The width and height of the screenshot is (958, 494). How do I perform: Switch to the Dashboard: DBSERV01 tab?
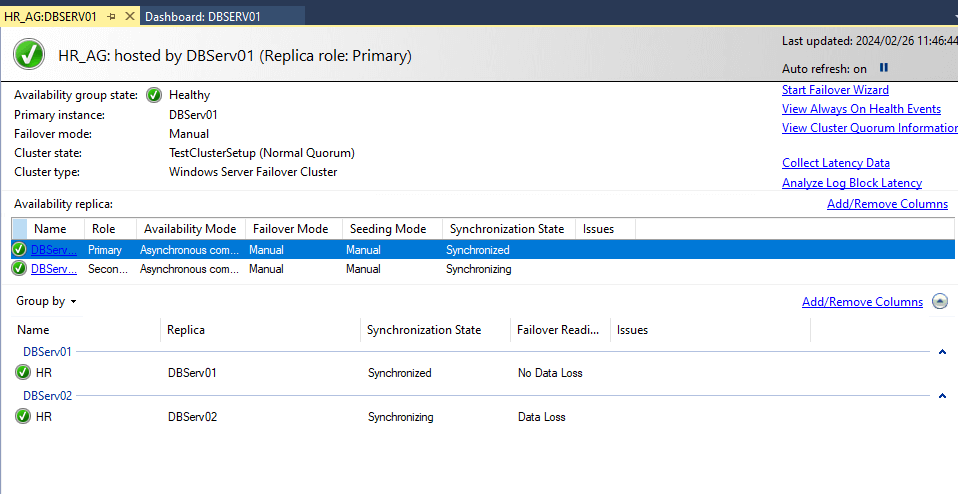(x=202, y=17)
